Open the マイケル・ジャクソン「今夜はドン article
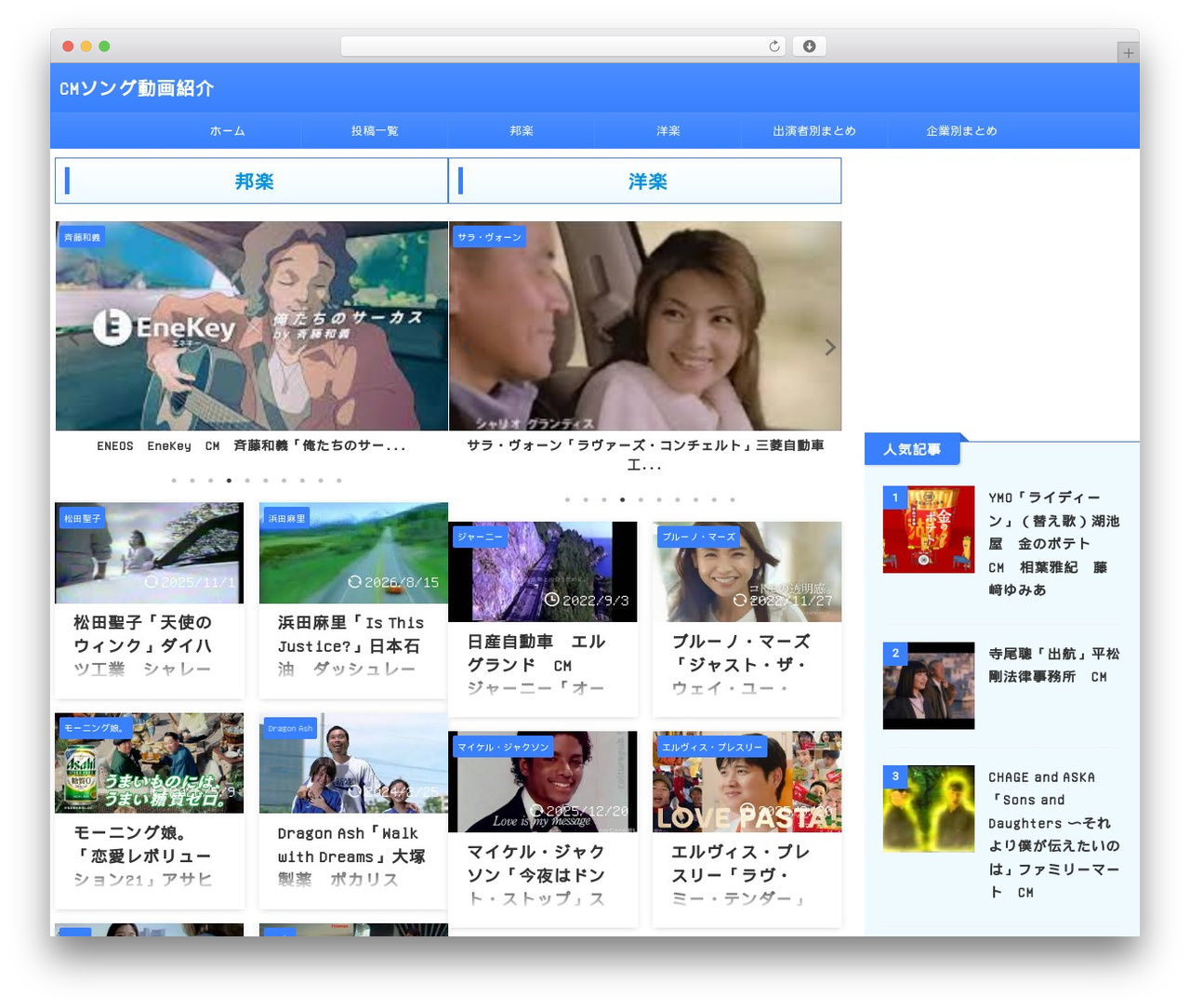Image resolution: width=1190 pixels, height=1008 pixels. point(536,875)
